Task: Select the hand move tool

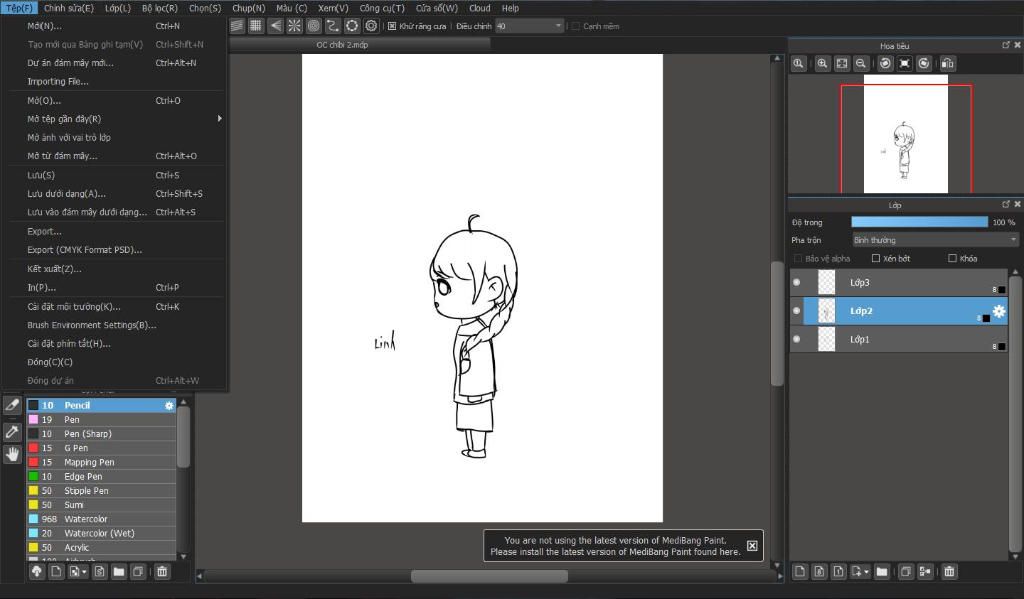Action: (12, 454)
